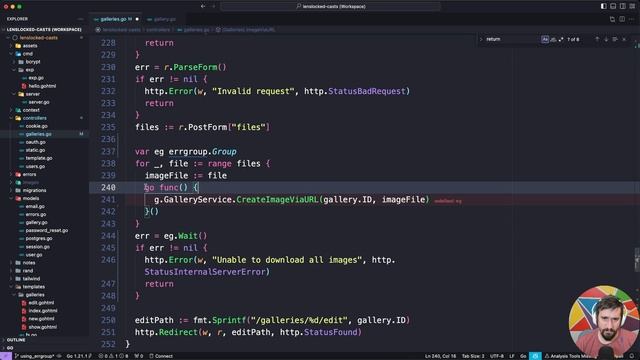Click Connect in status bar

point(161,356)
